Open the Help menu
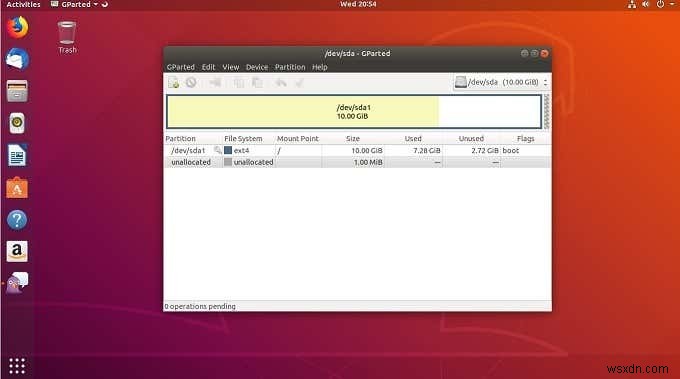 (x=320, y=67)
